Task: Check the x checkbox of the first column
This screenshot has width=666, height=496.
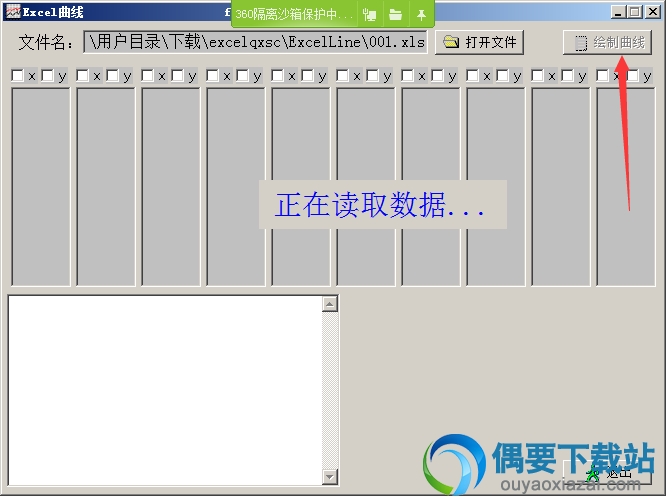Action: tap(17, 76)
